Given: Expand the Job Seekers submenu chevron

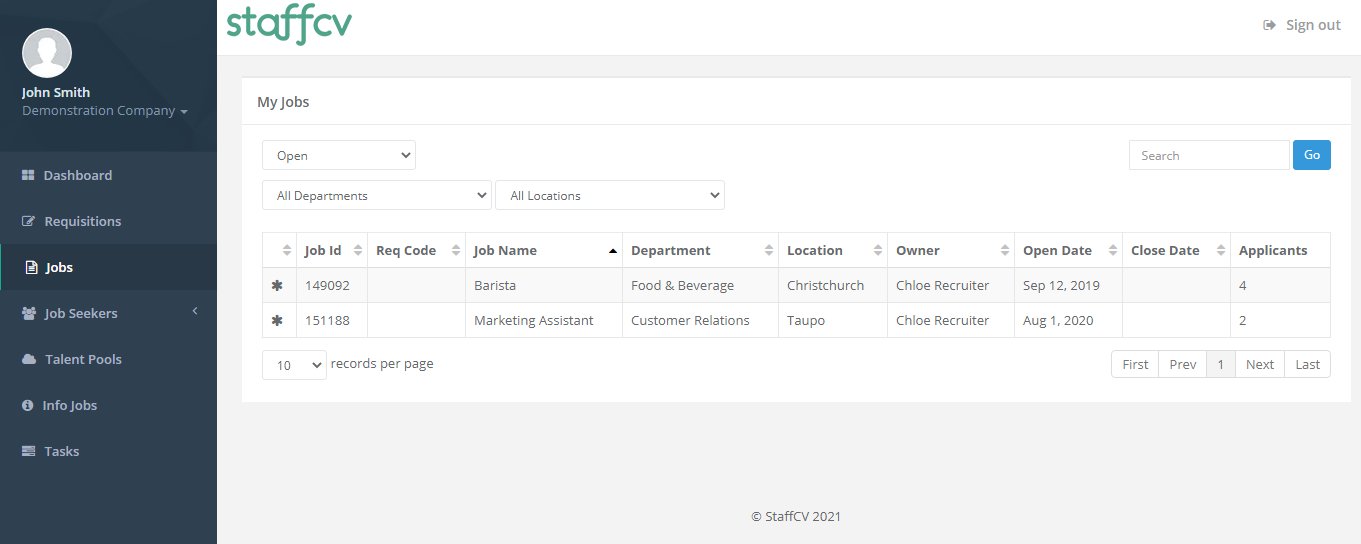Looking at the screenshot, I should point(195,312).
